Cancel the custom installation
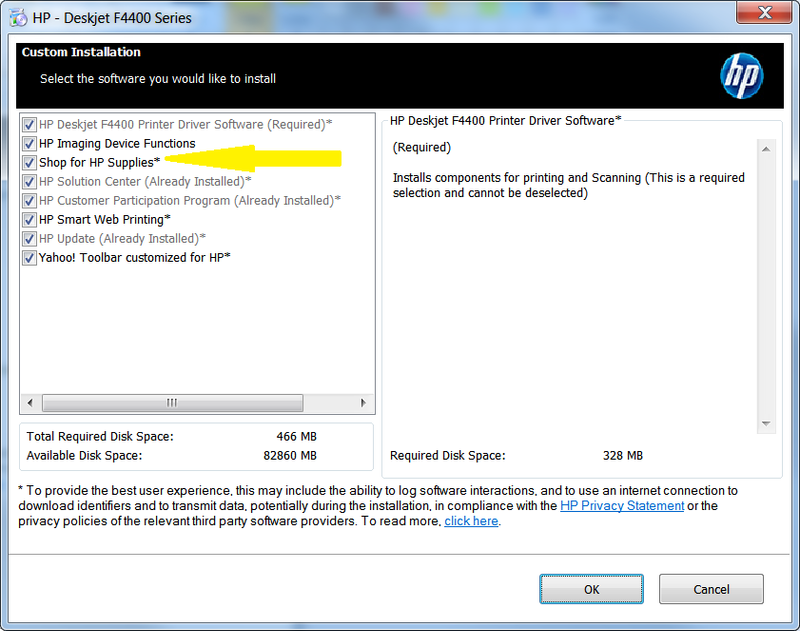 pos(711,589)
